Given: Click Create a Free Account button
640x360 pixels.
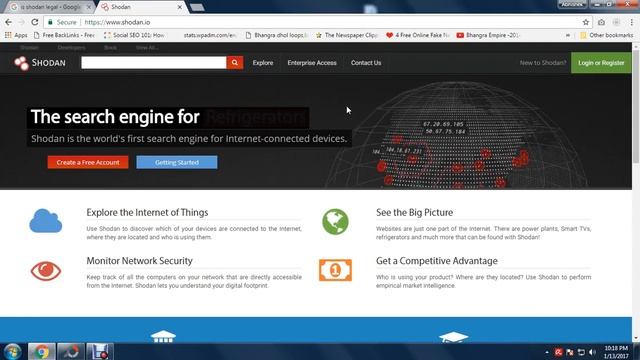Looking at the screenshot, I should coord(88,162).
